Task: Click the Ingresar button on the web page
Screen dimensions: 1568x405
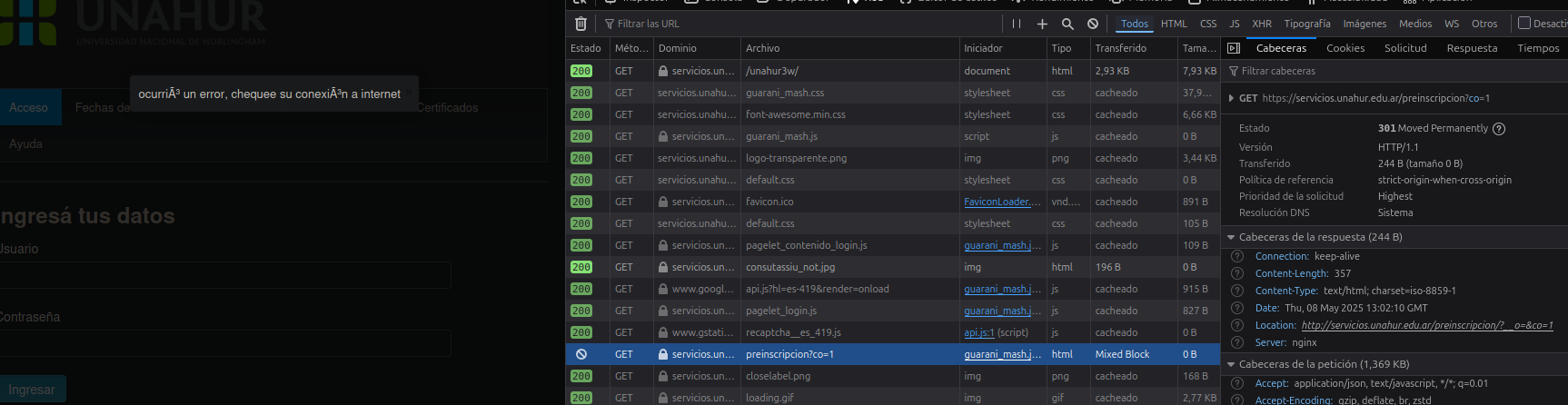Action: coord(32,390)
